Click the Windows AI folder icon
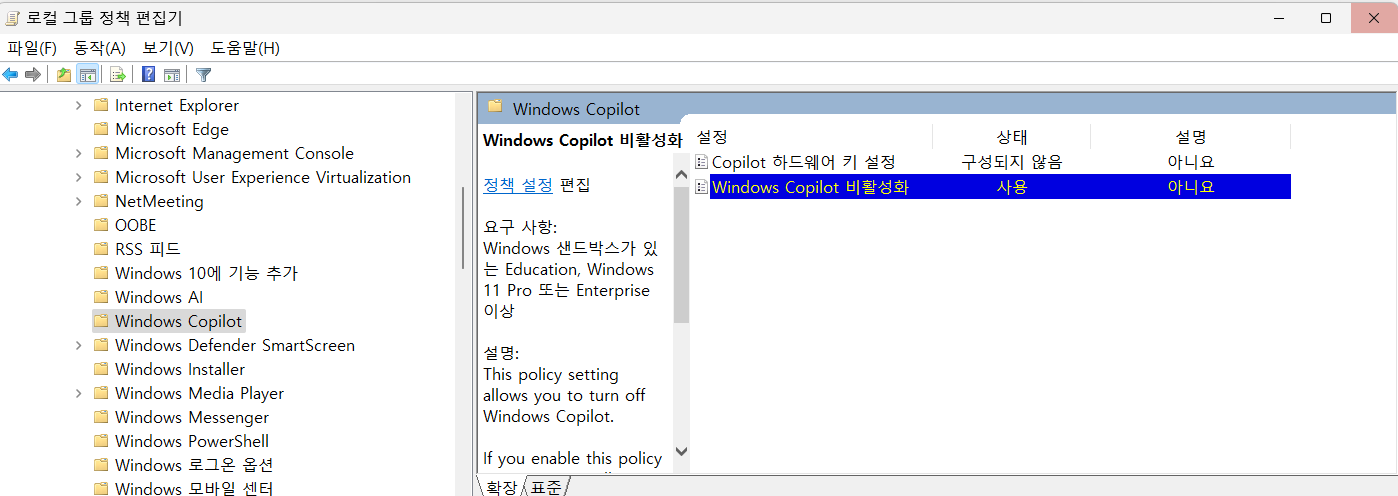 tap(100, 297)
